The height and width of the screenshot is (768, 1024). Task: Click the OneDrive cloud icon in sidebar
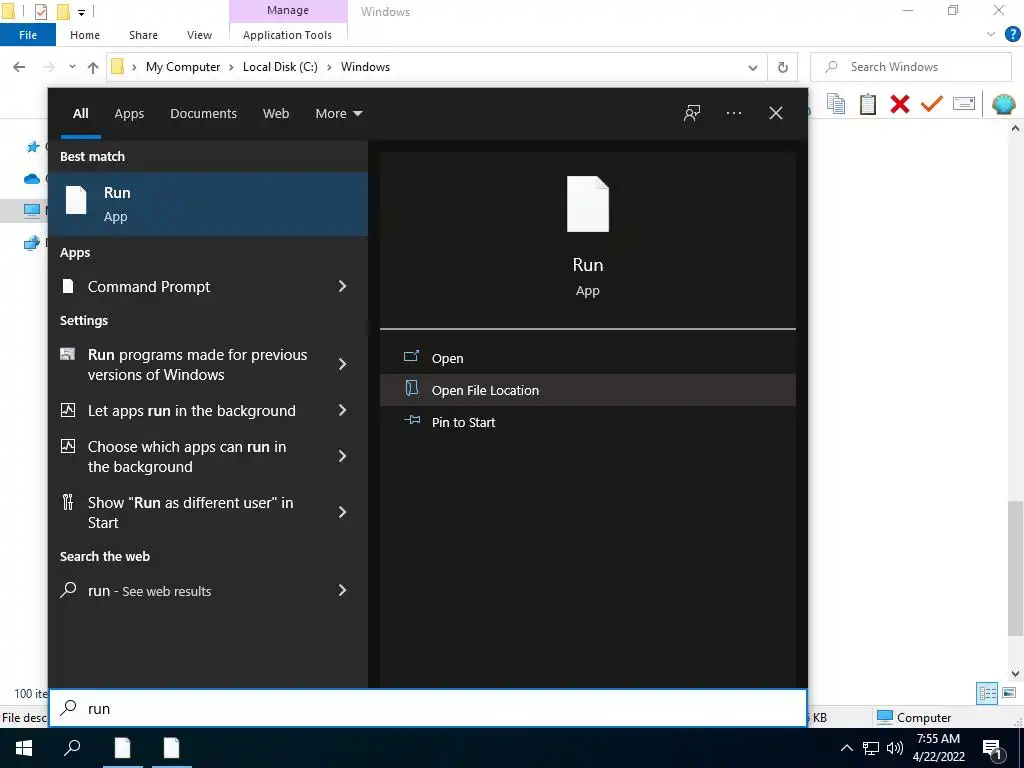tap(32, 178)
